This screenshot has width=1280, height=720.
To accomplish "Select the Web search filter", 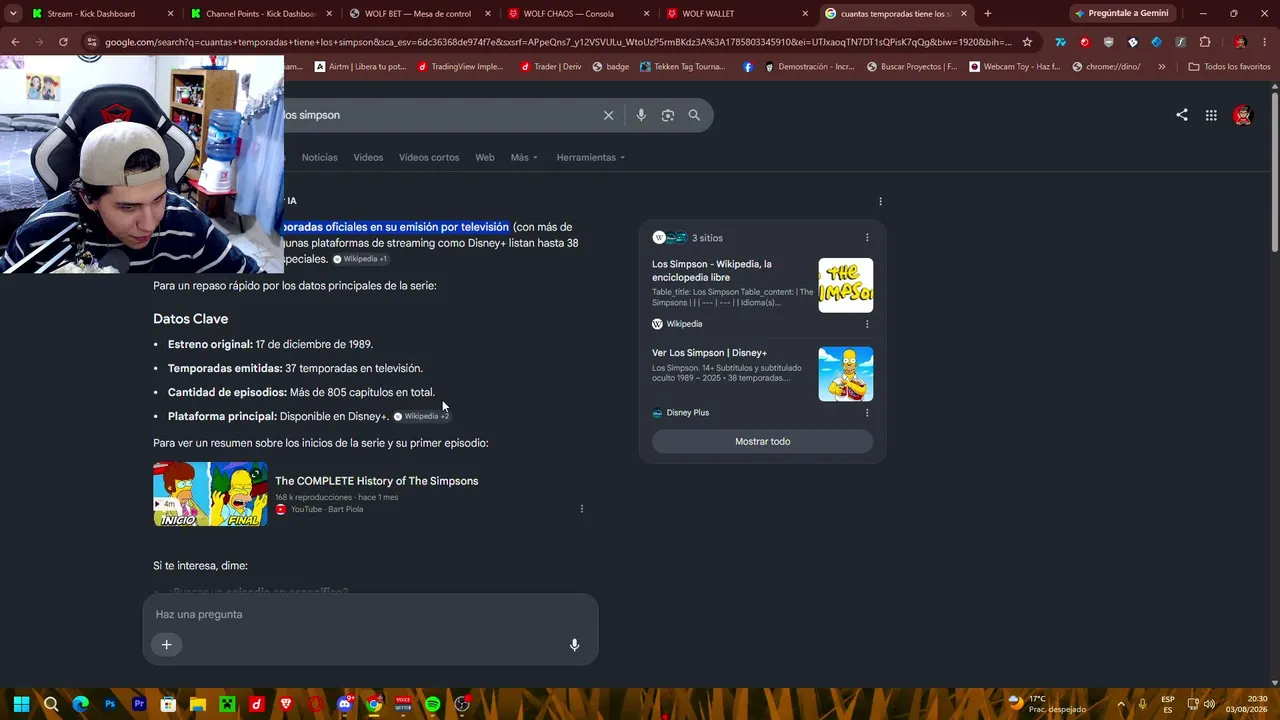I will (x=485, y=157).
